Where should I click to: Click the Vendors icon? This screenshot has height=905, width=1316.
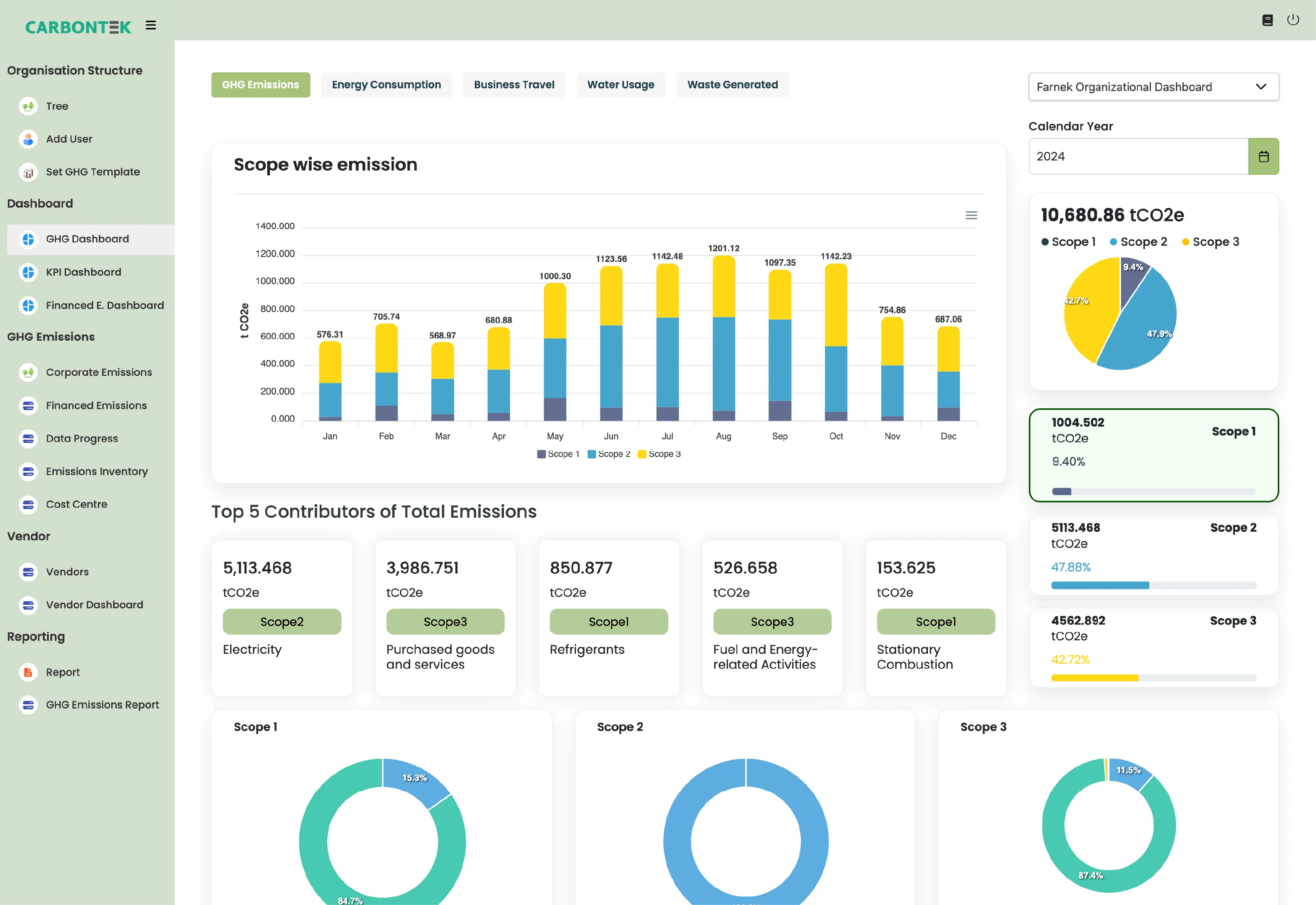(x=28, y=572)
